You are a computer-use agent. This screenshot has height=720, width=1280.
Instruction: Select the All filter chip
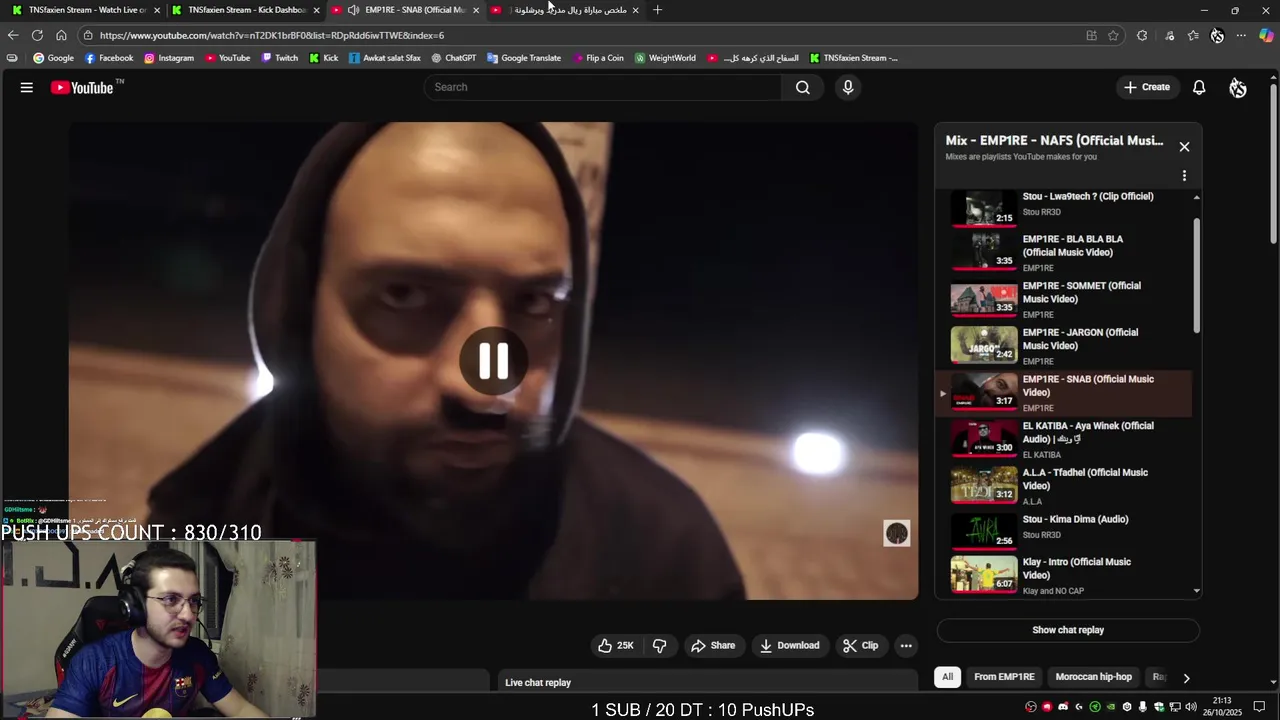point(947,677)
